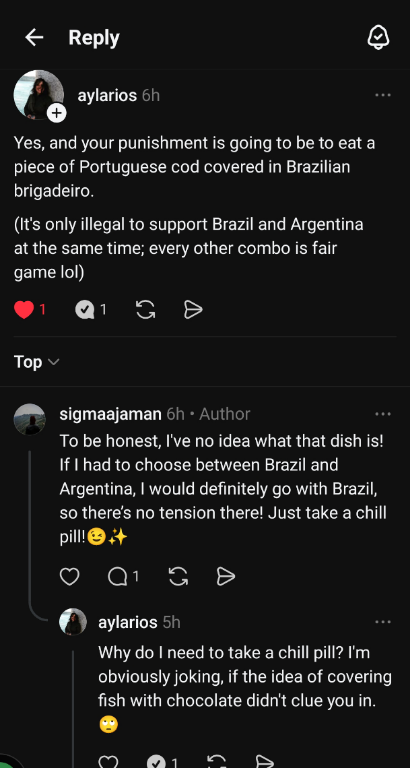
Task: Open three-dot menu on aylarios's 5h reply
Action: click(383, 622)
